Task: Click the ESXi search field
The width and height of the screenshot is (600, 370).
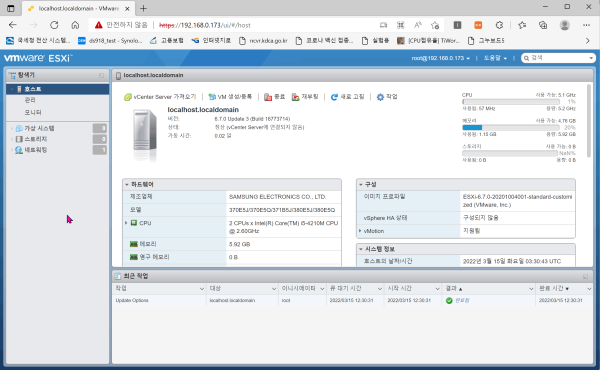Action: pyautogui.click(x=559, y=58)
